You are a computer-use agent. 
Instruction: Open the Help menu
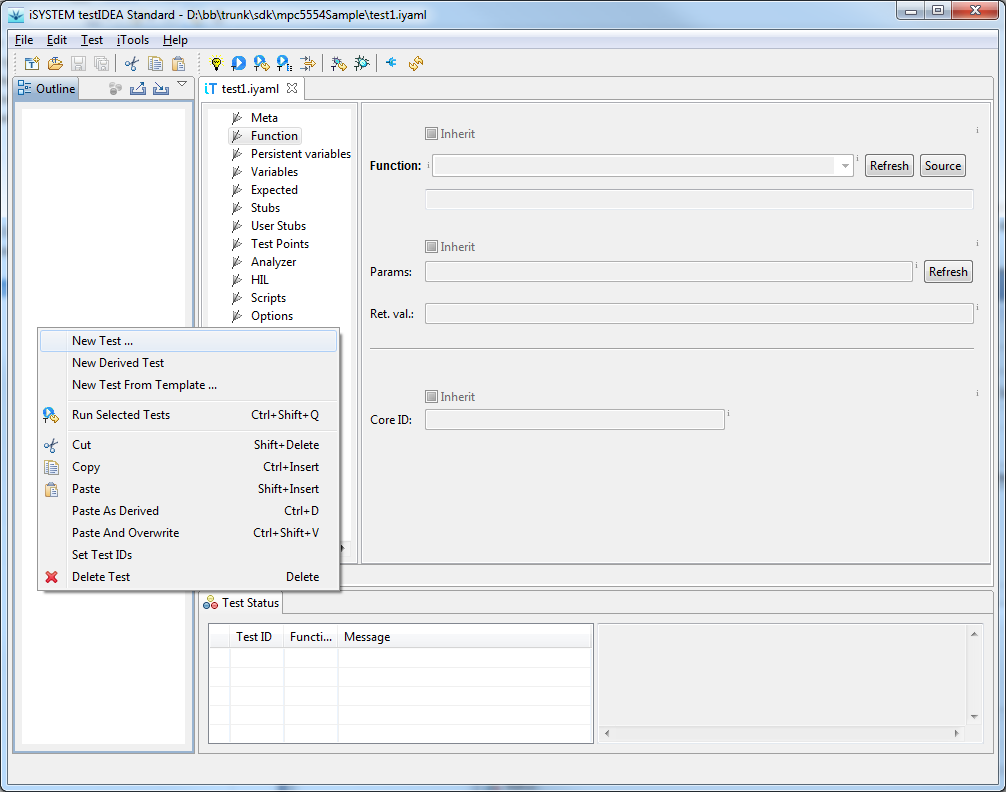175,40
